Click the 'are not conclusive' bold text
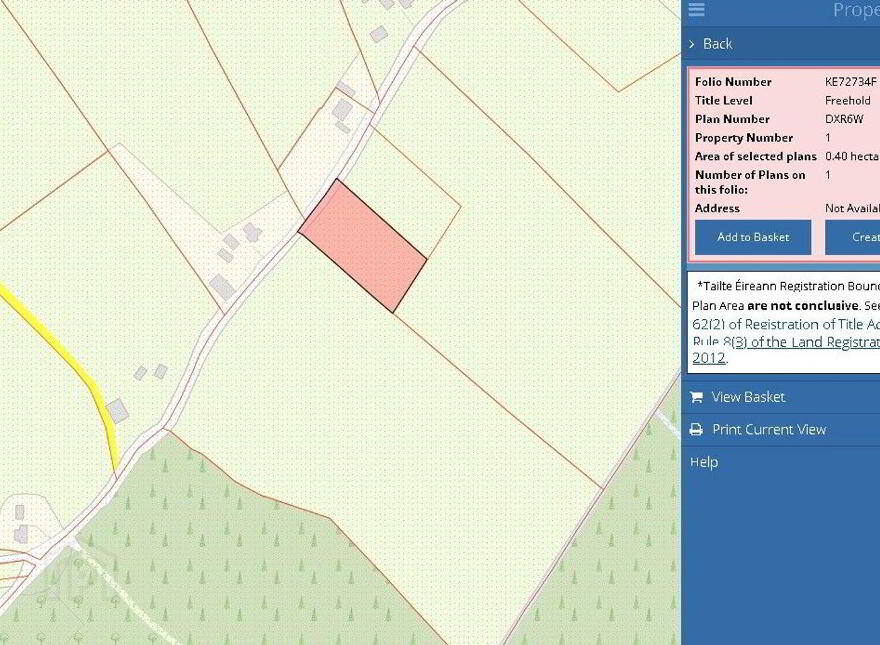The height and width of the screenshot is (645, 880). pyautogui.click(x=803, y=306)
